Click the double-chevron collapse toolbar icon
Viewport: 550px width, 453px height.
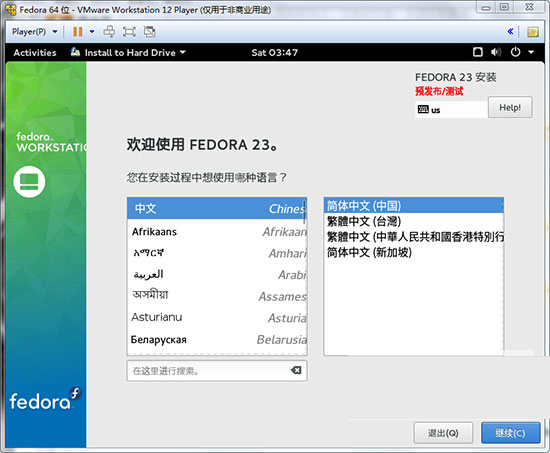(x=511, y=32)
